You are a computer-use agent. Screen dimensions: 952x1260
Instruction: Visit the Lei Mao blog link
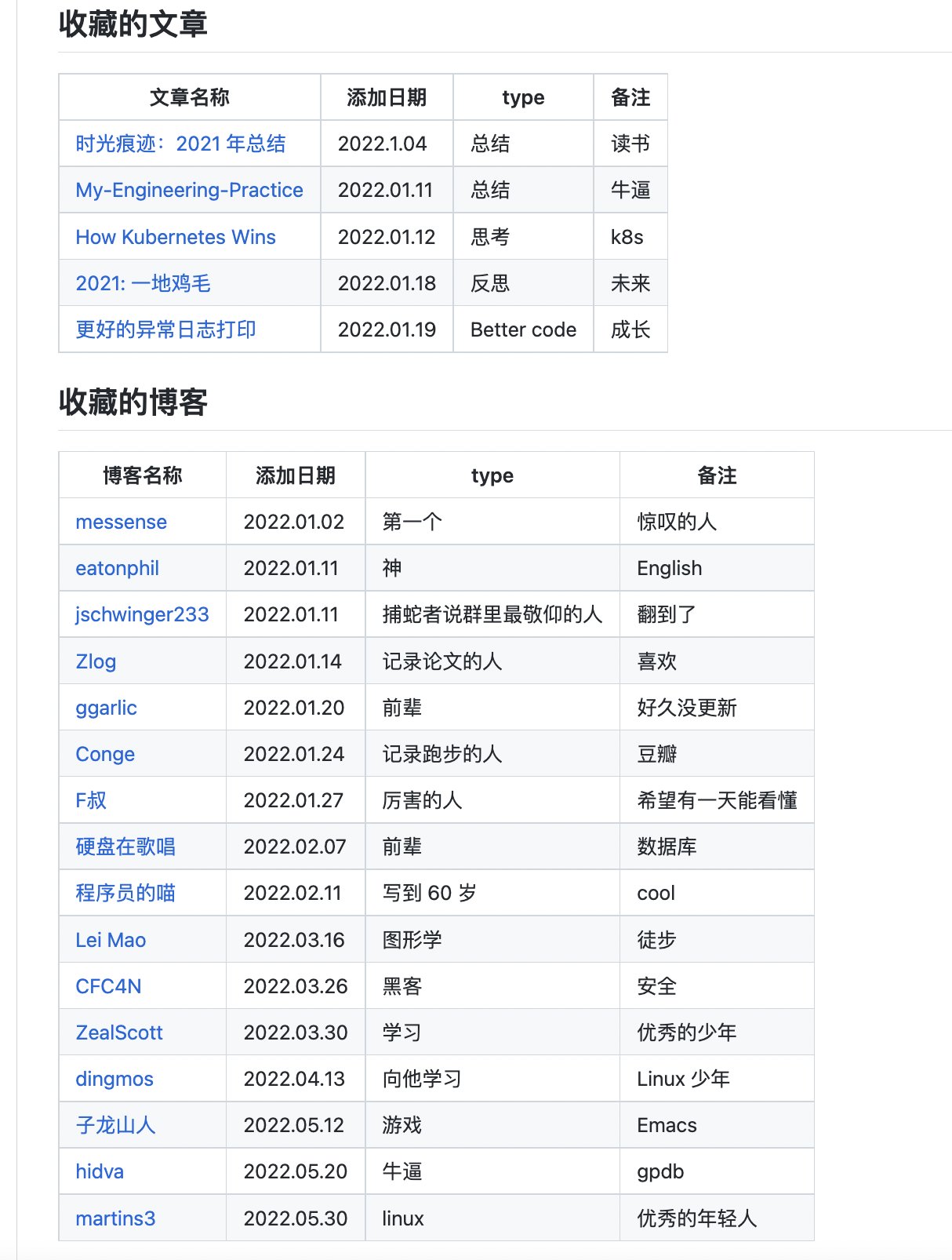point(111,940)
